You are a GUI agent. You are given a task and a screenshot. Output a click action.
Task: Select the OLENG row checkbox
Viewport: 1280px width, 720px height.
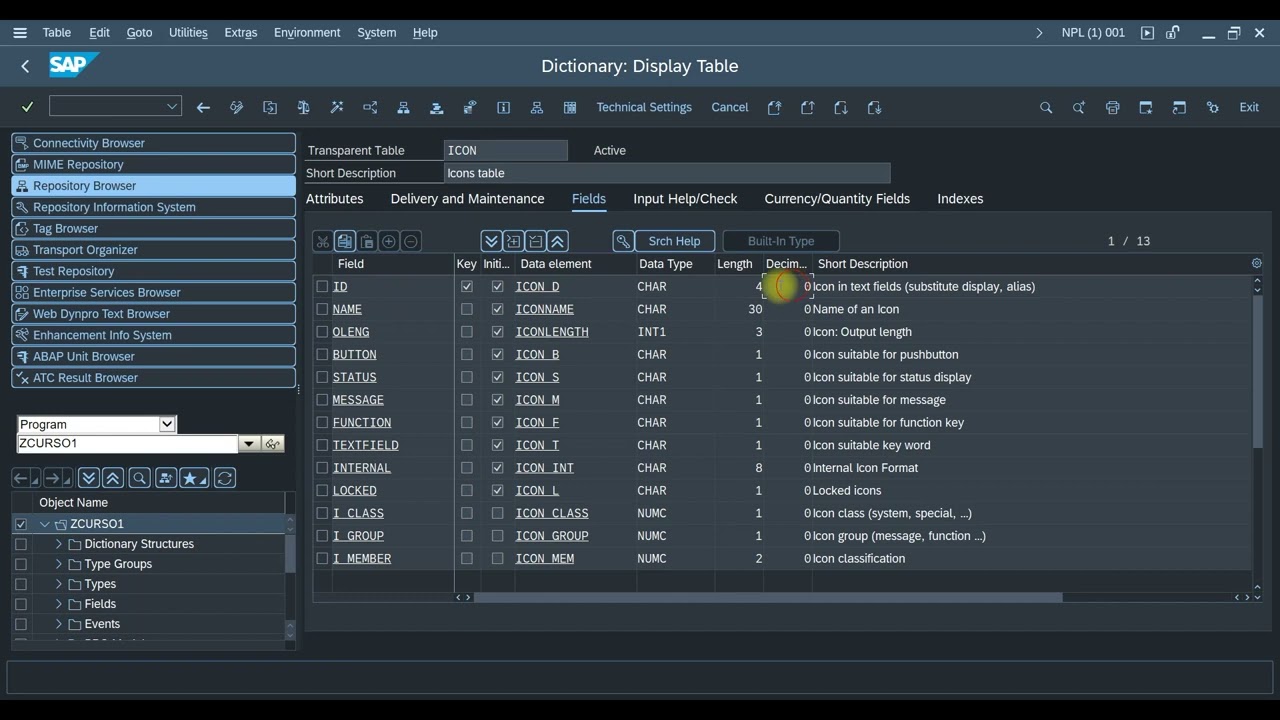pyautogui.click(x=322, y=332)
